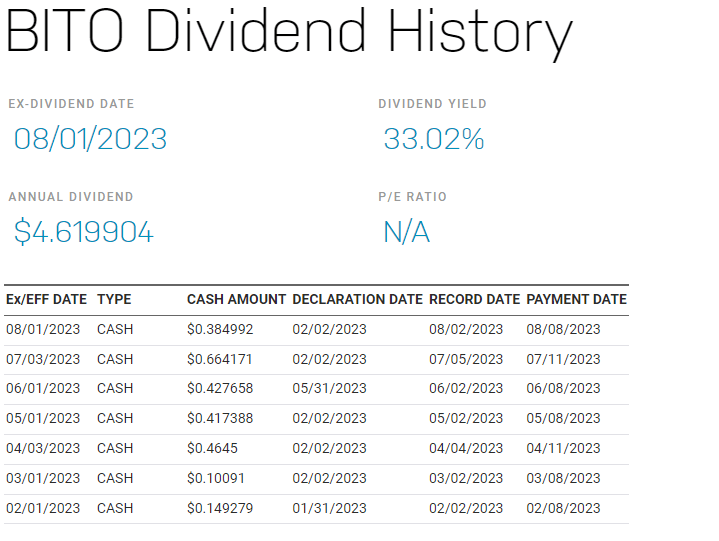
Task: Click the DECLARATION DATE column header
Action: (x=357, y=299)
